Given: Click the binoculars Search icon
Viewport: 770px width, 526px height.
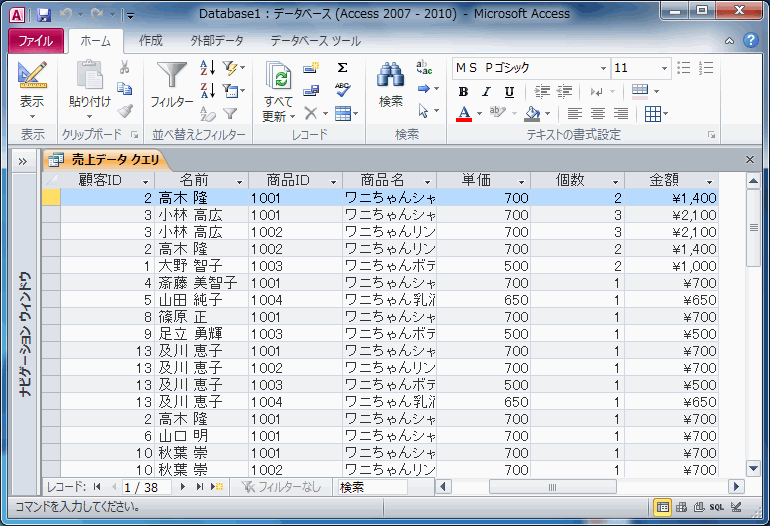Looking at the screenshot, I should [390, 75].
